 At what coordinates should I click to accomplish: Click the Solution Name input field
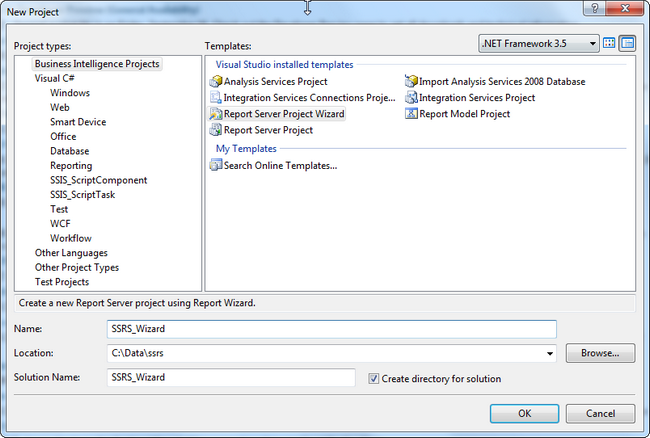pos(231,378)
